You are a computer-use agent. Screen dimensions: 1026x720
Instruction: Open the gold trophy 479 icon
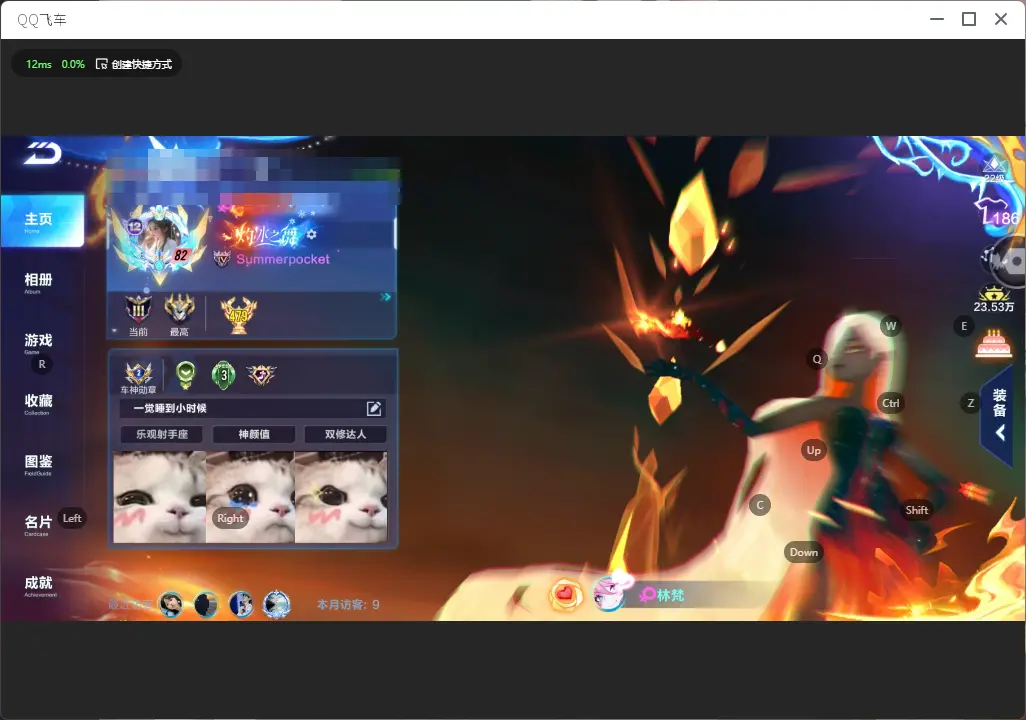[x=239, y=315]
